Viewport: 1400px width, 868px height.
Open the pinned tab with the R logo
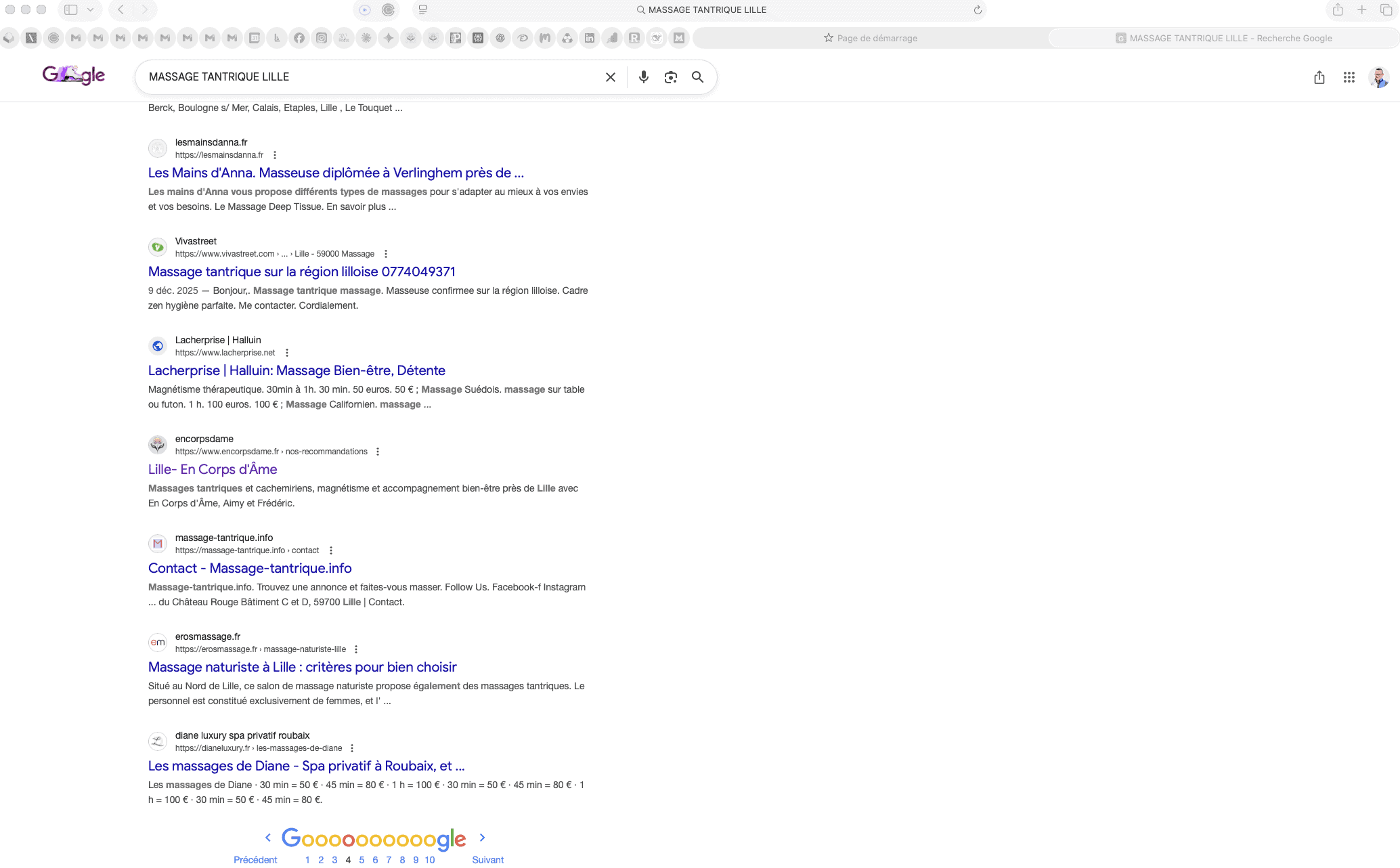point(634,38)
